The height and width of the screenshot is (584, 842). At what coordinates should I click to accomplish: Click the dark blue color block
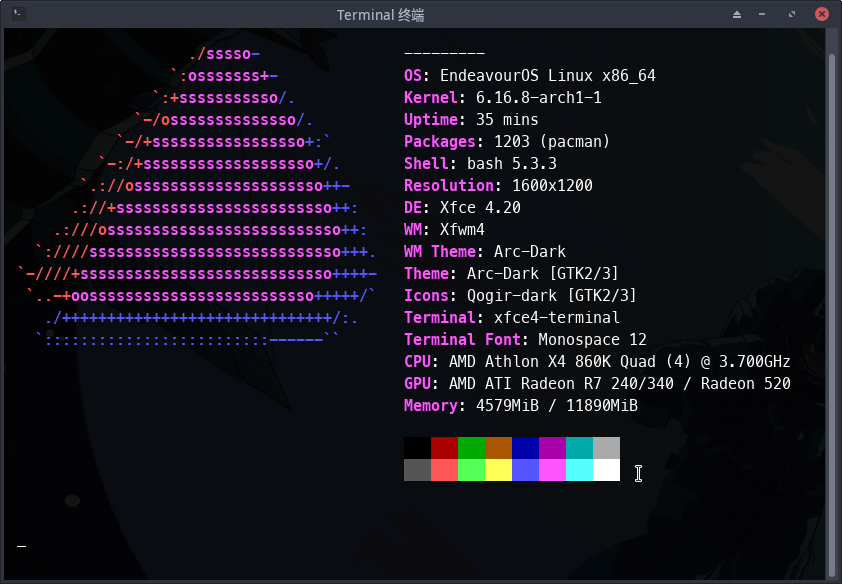[525, 448]
